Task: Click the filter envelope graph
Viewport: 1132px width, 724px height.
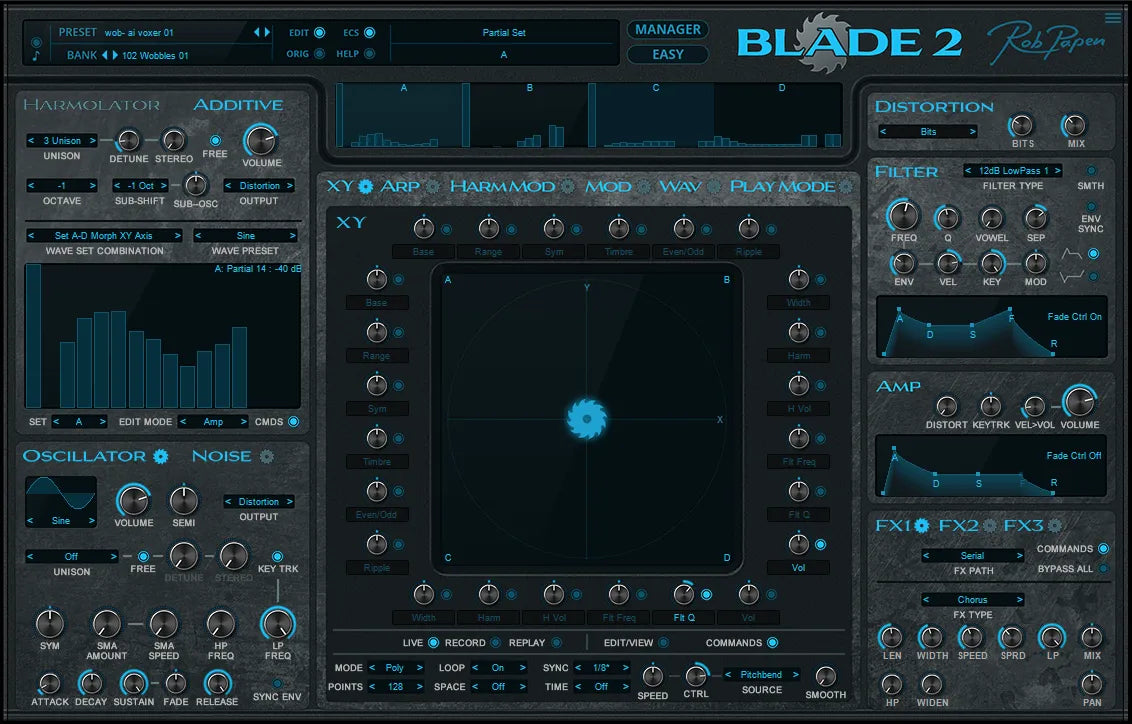Action: click(x=991, y=326)
